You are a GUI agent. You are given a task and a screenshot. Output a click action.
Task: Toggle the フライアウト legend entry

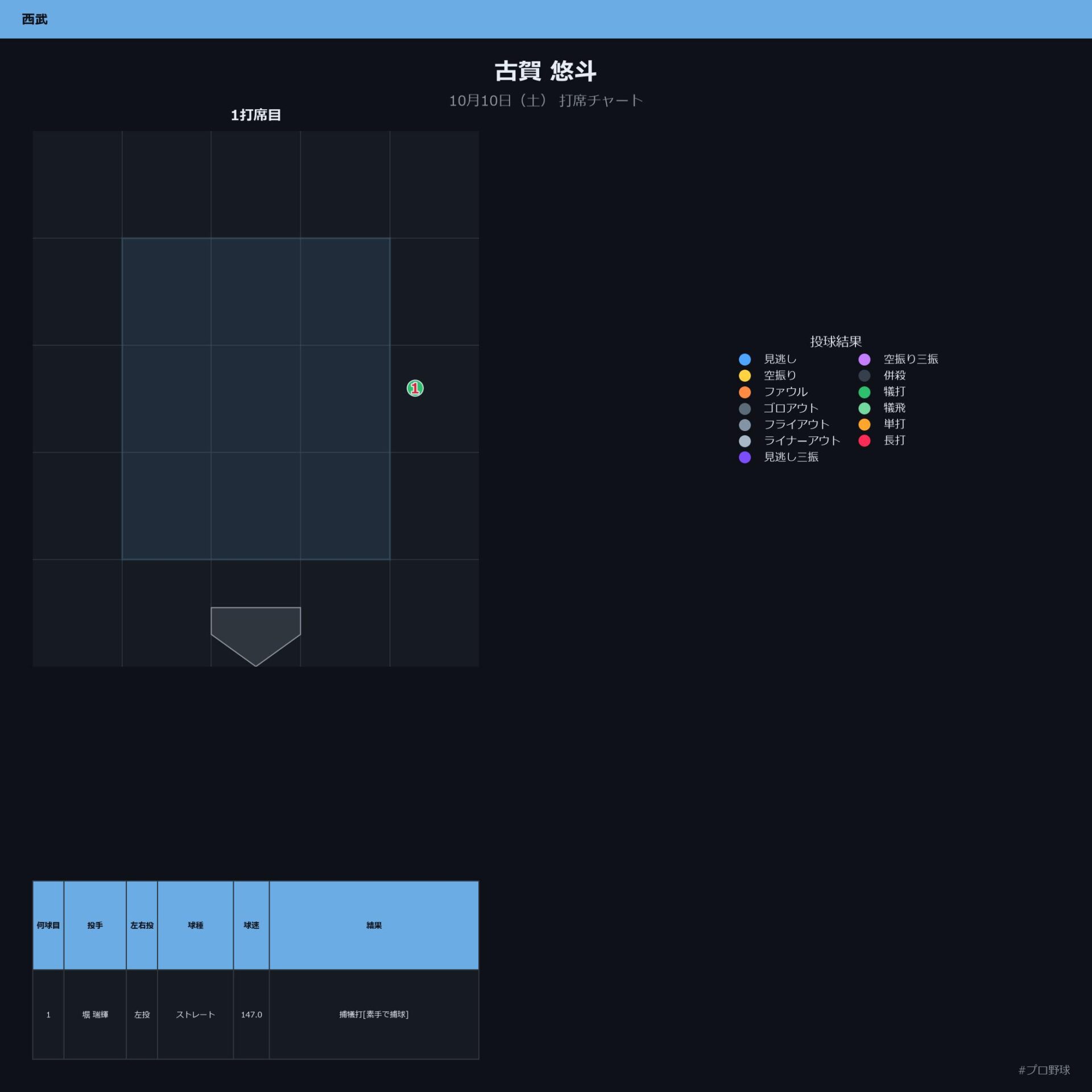click(x=784, y=424)
